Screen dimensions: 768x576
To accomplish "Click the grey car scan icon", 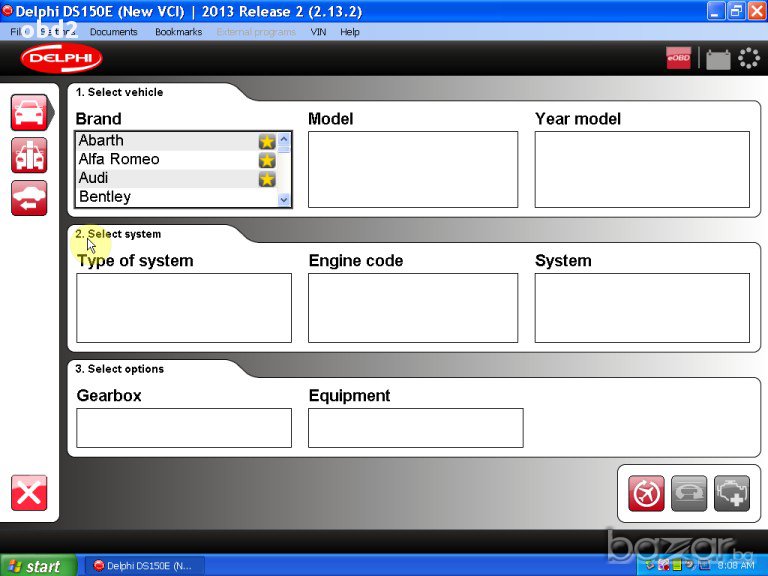I will point(689,493).
